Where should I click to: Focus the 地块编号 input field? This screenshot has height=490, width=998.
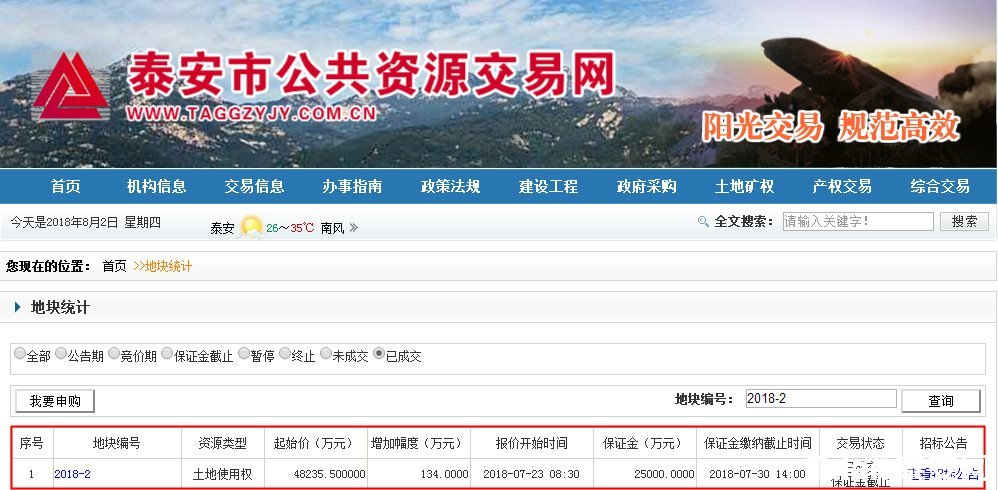(821, 399)
